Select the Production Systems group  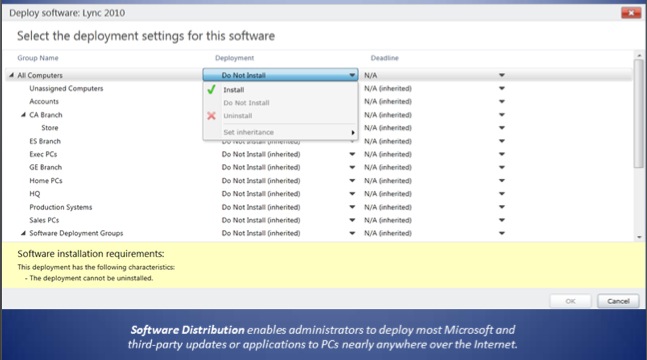[61, 207]
